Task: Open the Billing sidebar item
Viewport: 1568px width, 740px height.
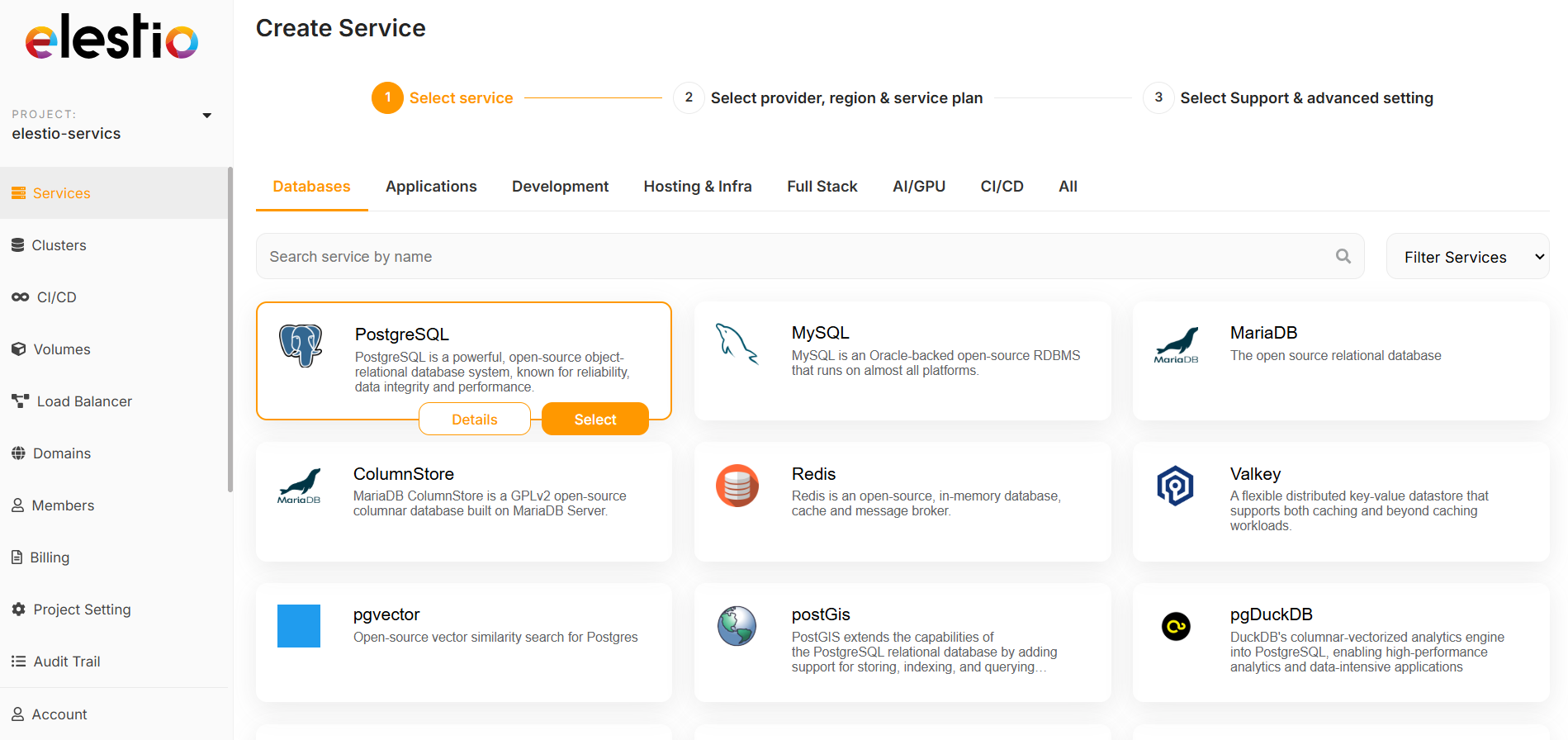Action: point(50,557)
